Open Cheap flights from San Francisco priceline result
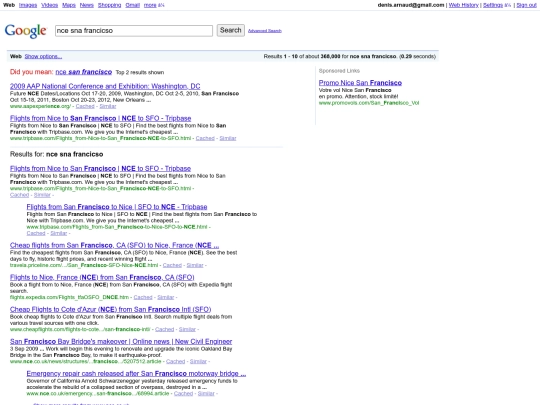 [114, 245]
